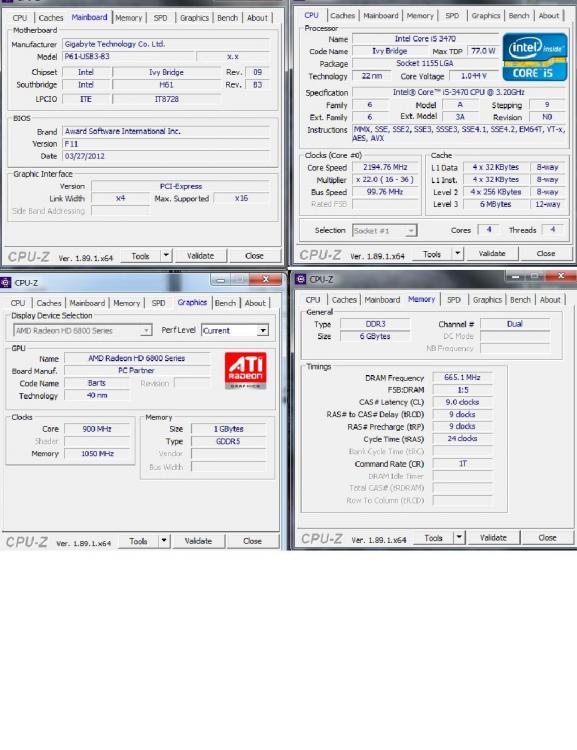Click the Gigabyte Technology Co. Ltd. manufacturer field
The image size is (577, 750).
pyautogui.click(x=166, y=44)
